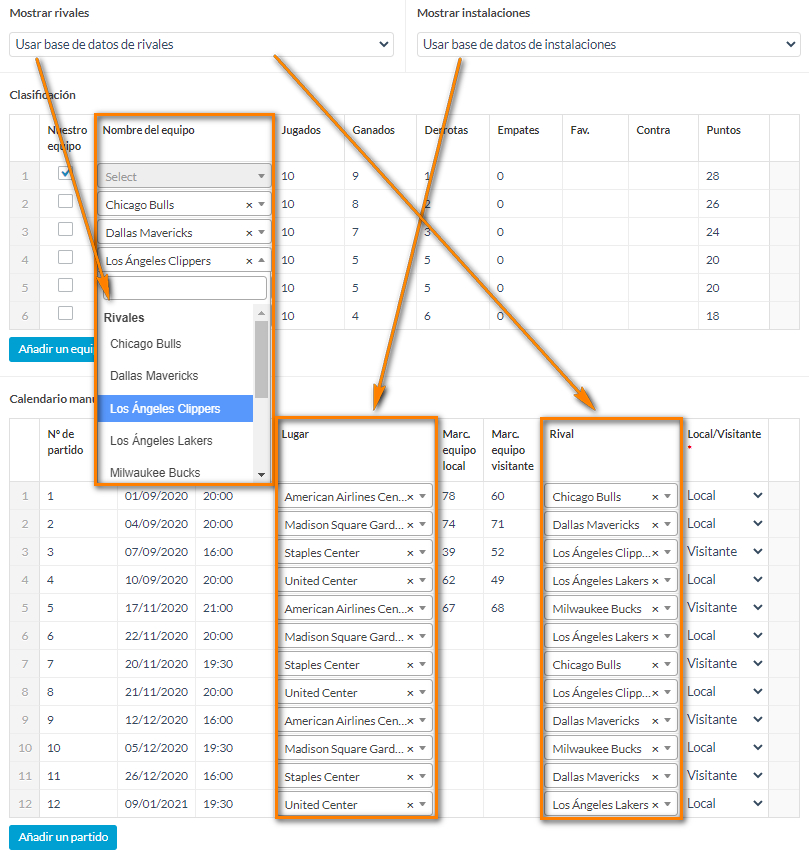Click the Añadir un partido button

[x=63, y=837]
